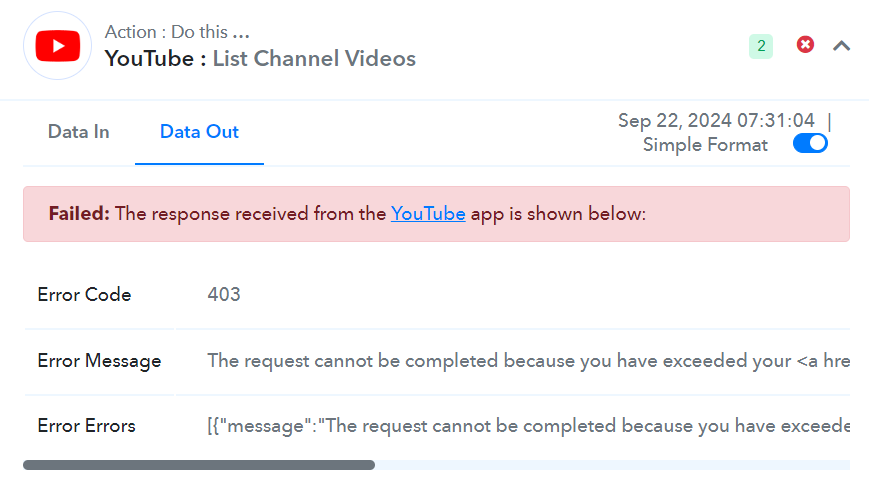Click the Sep 22, 2024 07:31:04 timestamp

[716, 120]
